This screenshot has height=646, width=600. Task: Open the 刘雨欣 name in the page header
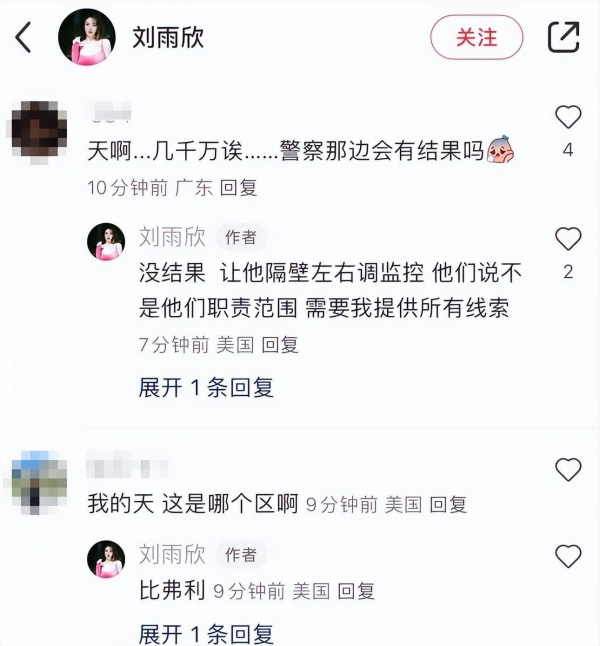point(168,37)
